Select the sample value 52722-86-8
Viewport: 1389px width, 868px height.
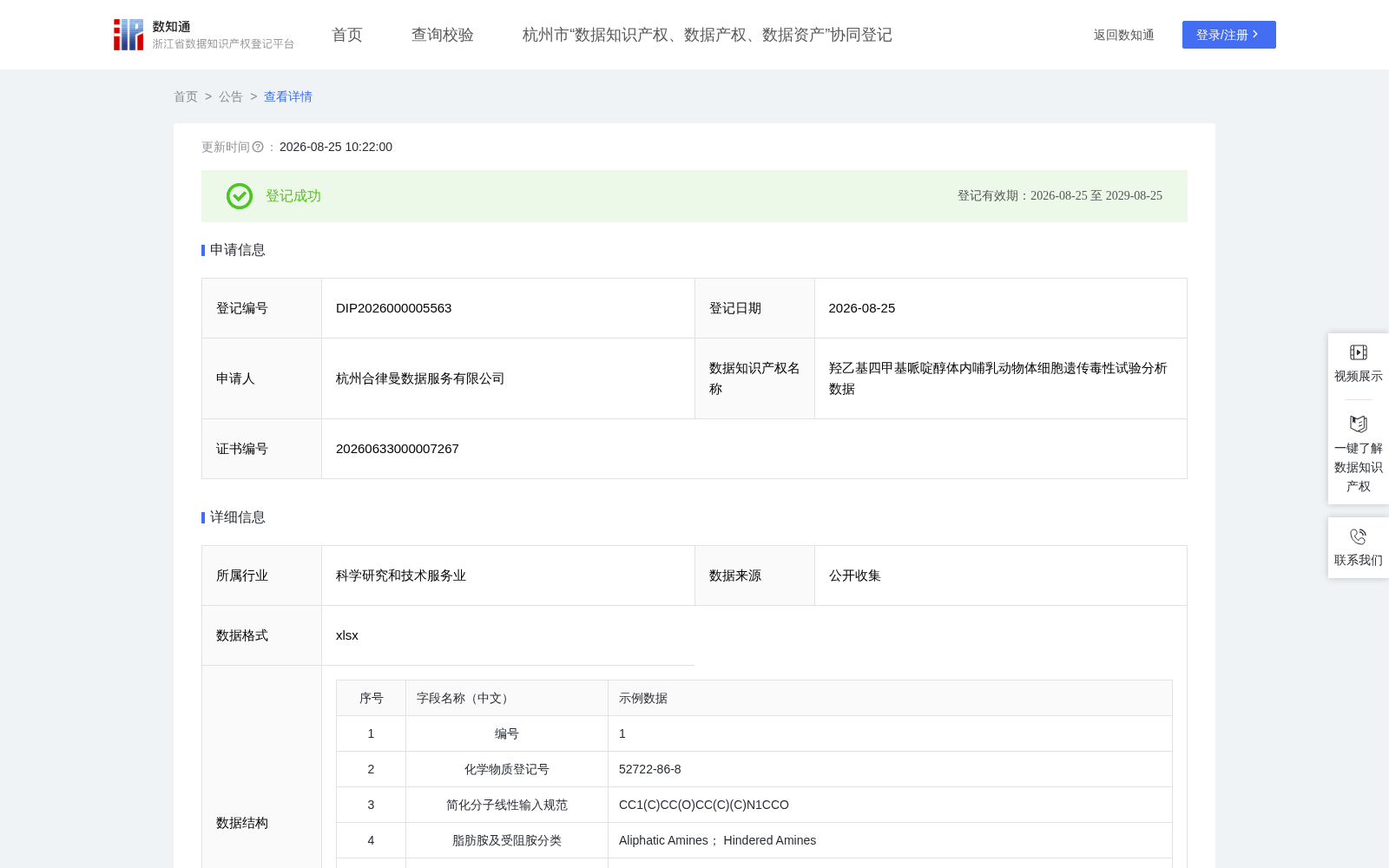(650, 769)
